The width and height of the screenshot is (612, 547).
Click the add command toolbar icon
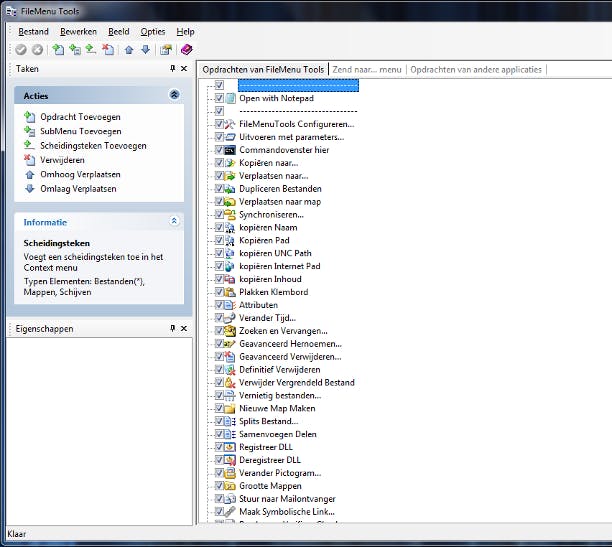click(58, 50)
